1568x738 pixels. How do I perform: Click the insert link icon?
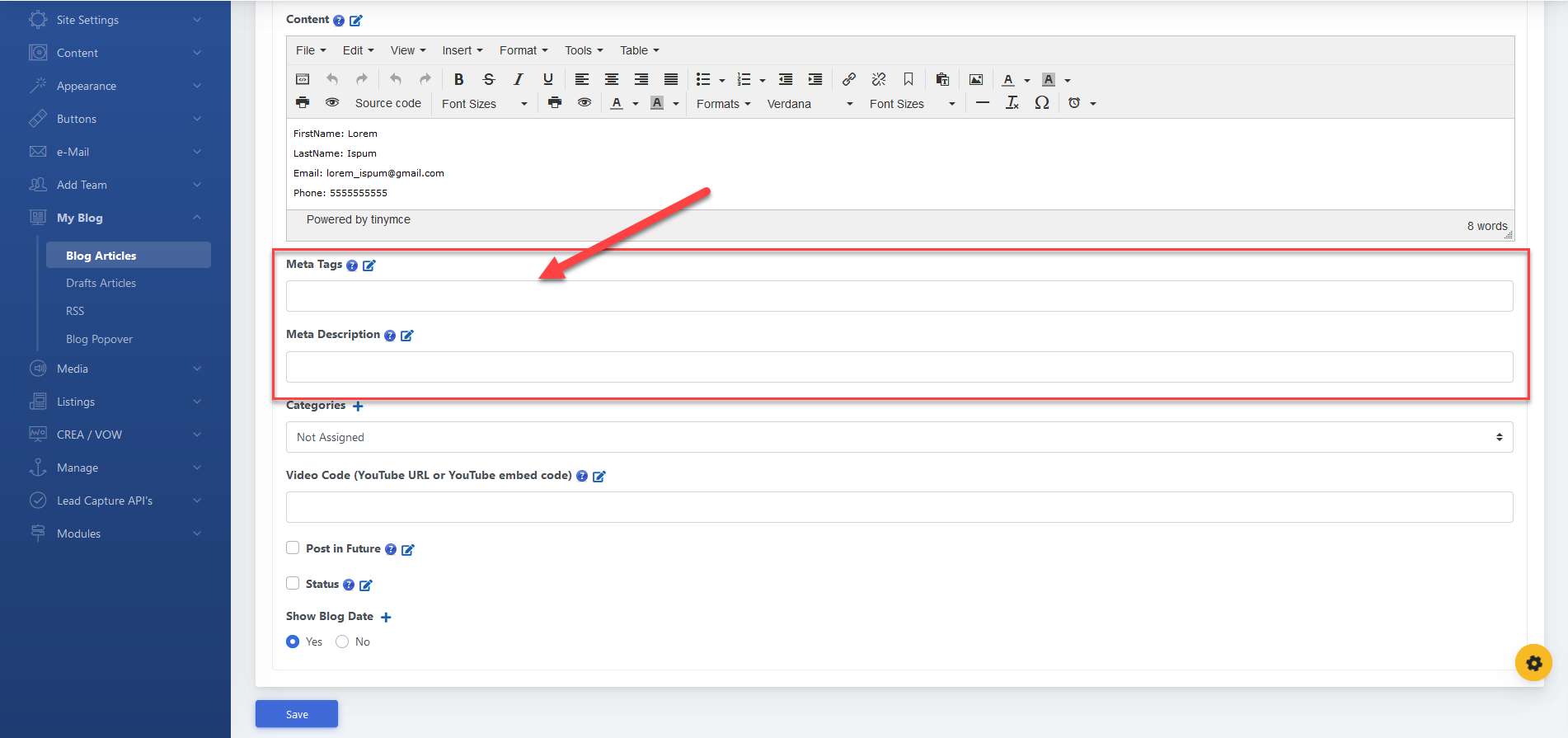[x=848, y=79]
